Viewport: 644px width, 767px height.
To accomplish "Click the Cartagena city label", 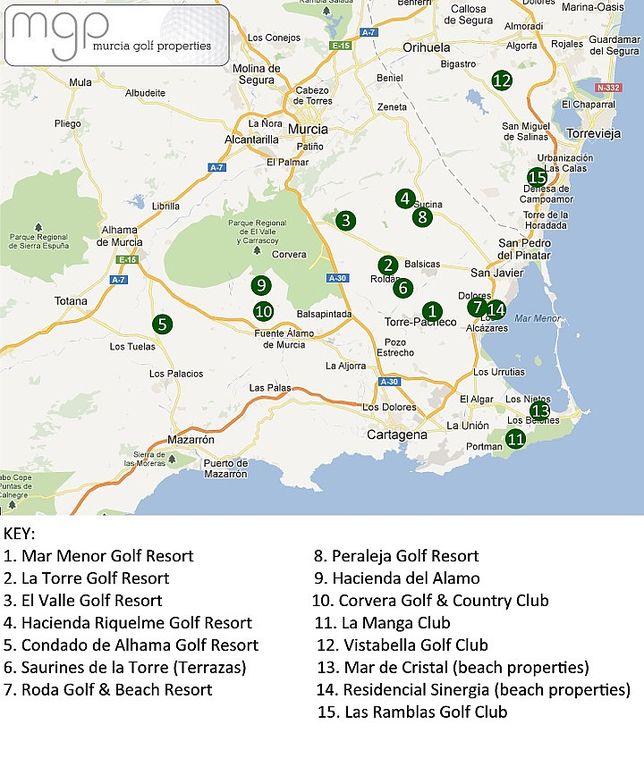I will point(397,434).
